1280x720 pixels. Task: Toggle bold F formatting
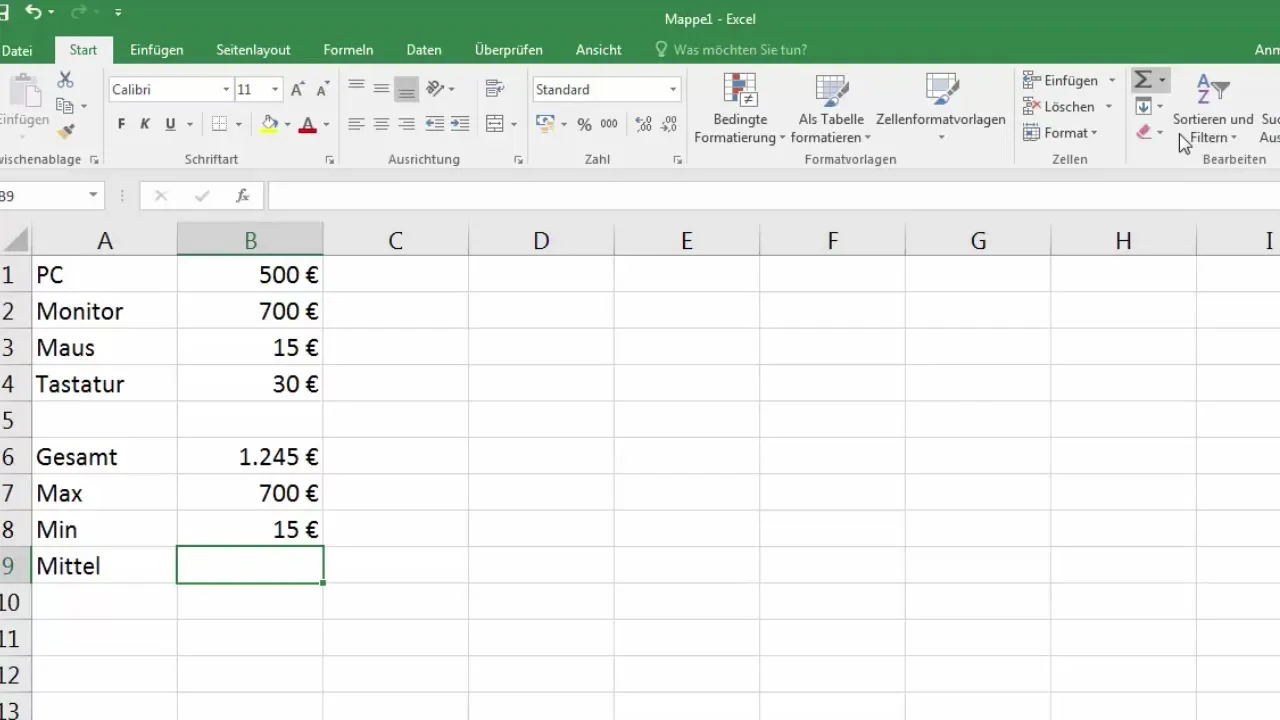tap(121, 124)
